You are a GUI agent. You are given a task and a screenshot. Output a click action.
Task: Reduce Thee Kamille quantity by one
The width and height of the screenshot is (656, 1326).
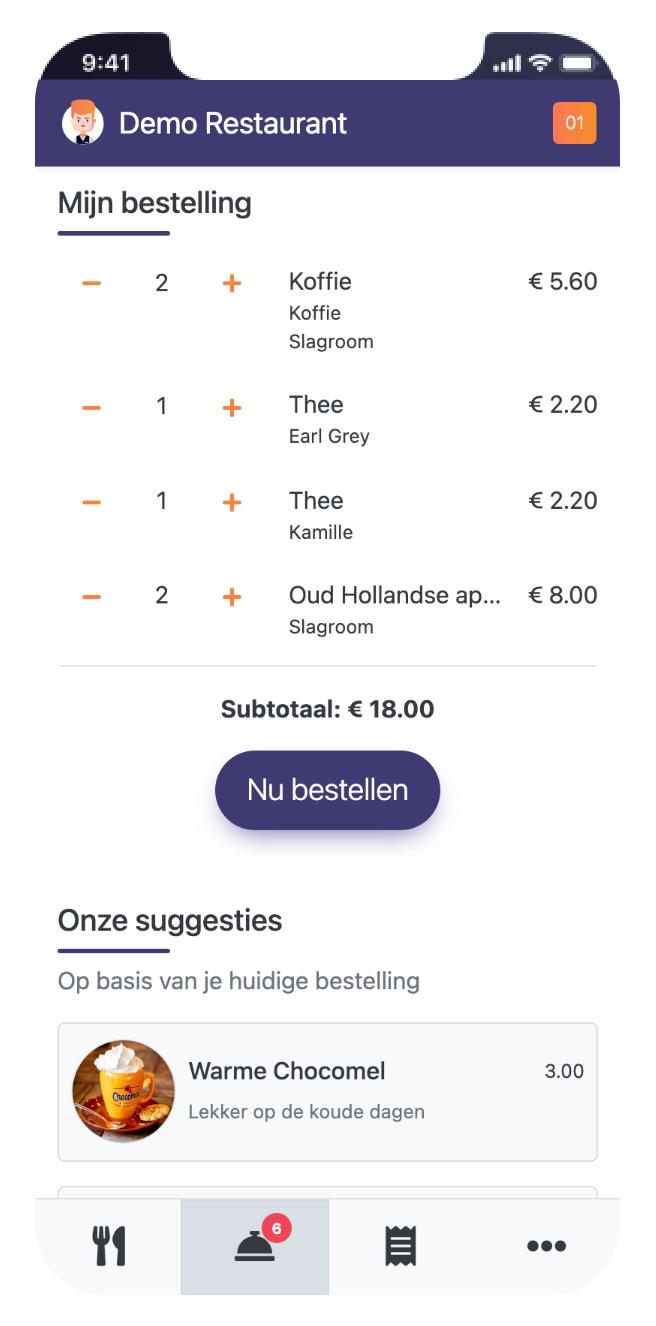coord(91,502)
